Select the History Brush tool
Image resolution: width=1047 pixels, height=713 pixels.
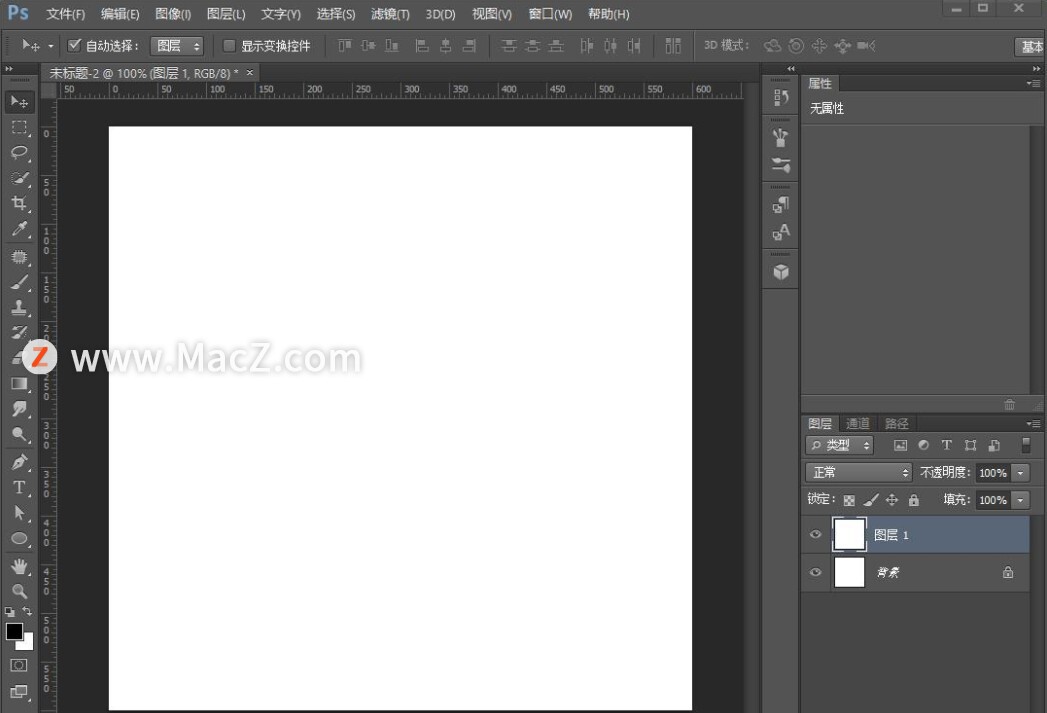(19, 332)
